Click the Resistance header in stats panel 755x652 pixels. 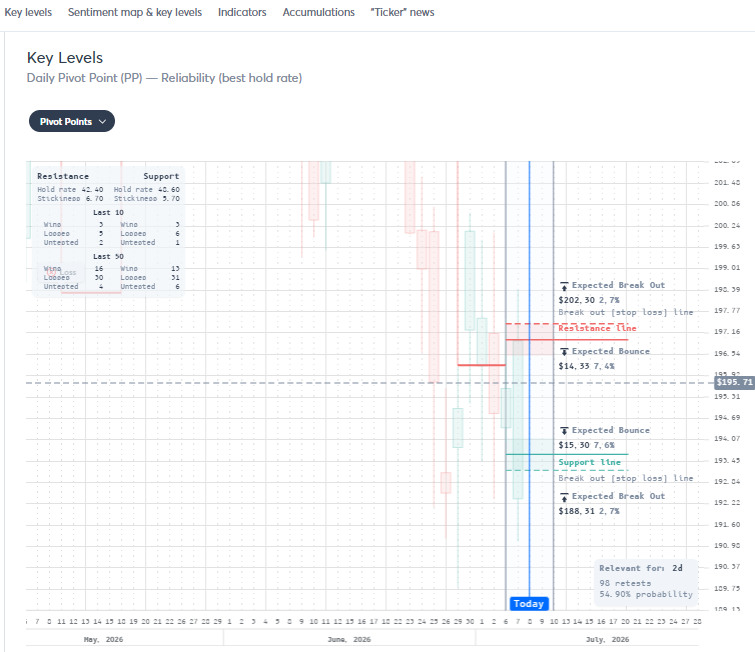point(63,176)
